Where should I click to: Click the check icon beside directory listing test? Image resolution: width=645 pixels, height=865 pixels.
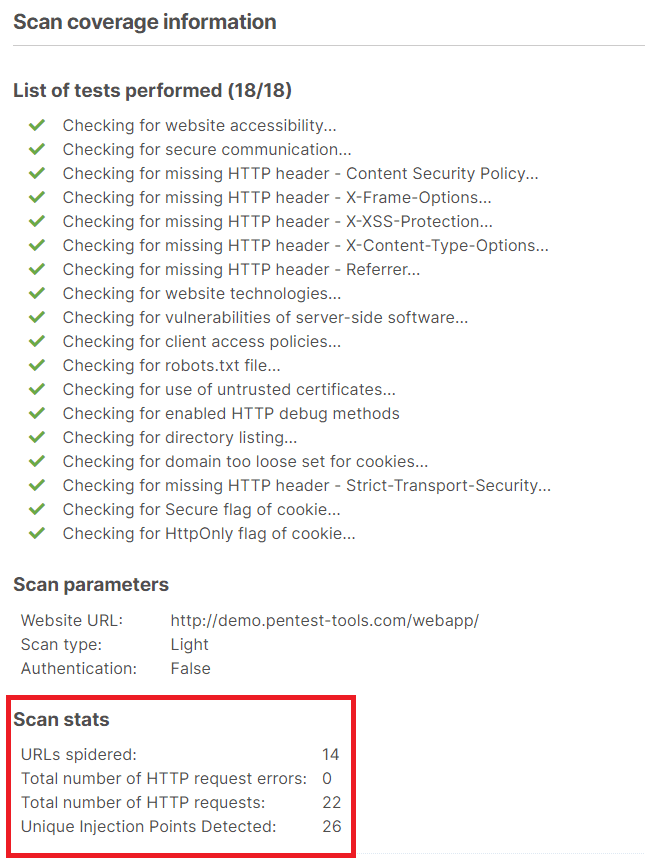point(37,437)
